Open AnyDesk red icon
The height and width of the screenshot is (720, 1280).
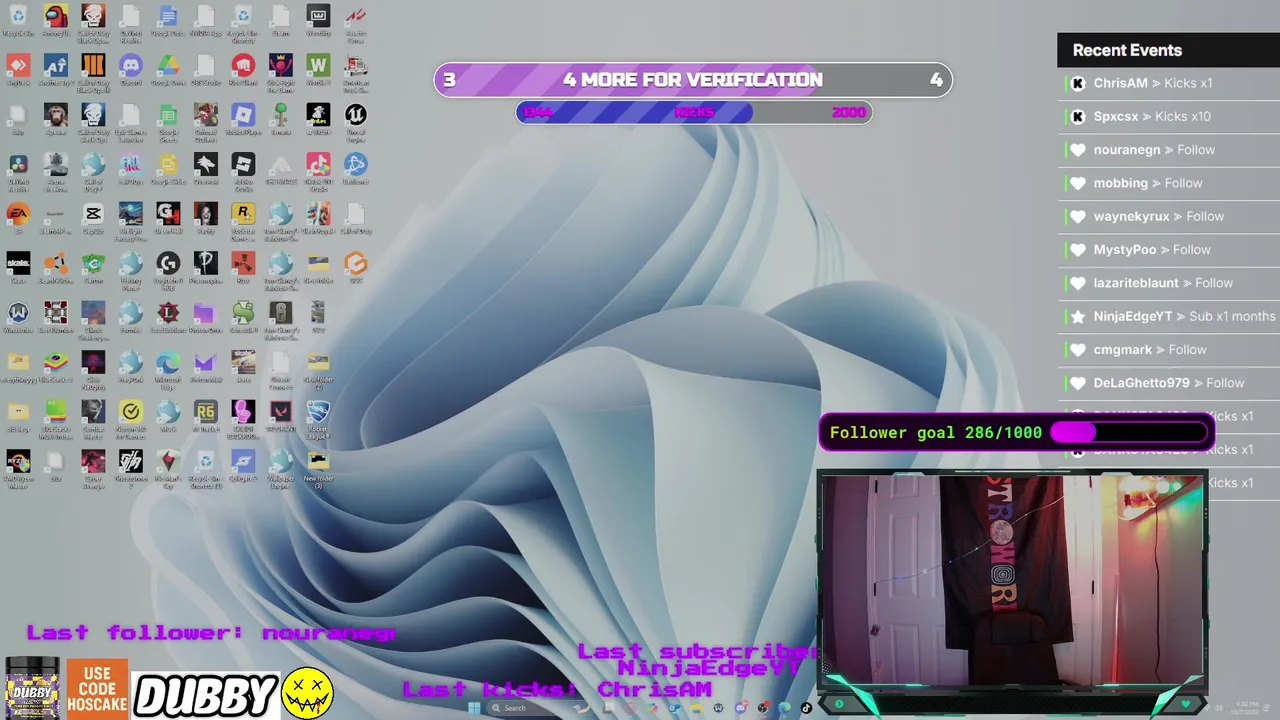click(18, 72)
